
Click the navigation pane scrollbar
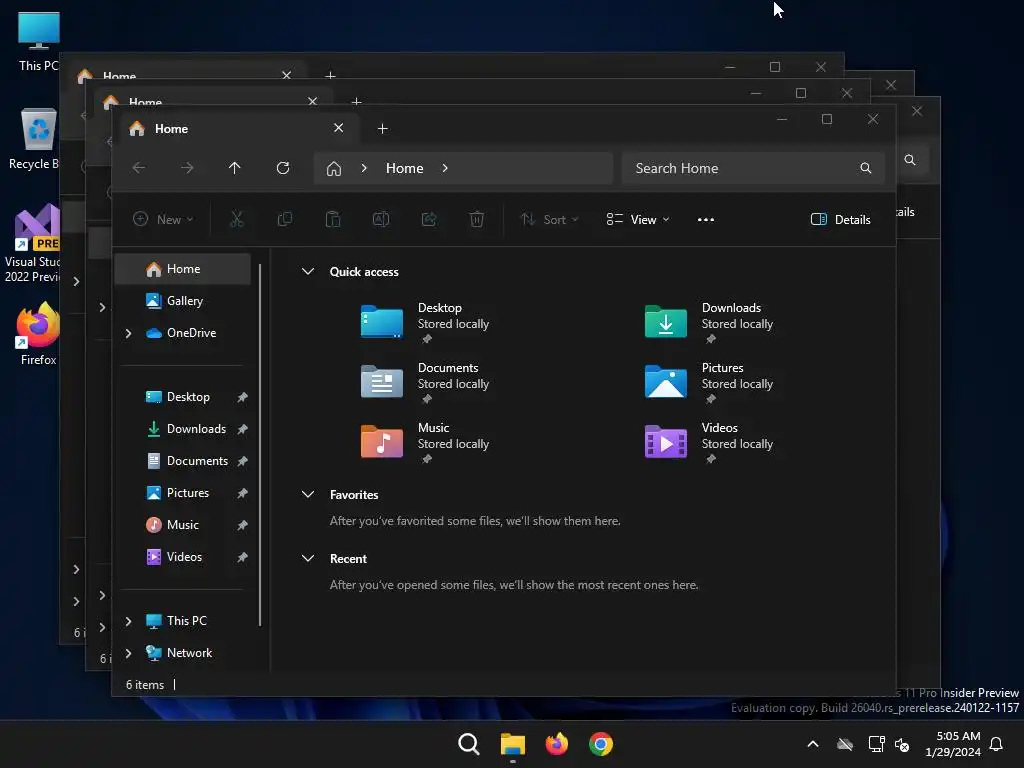point(260,444)
